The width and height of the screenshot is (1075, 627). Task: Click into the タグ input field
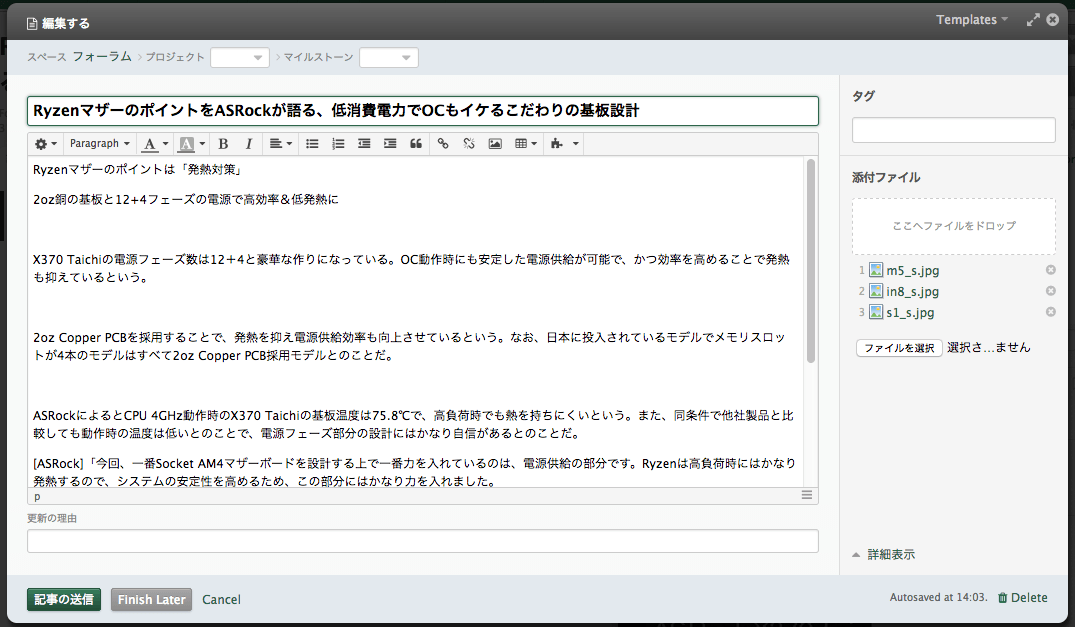[954, 130]
